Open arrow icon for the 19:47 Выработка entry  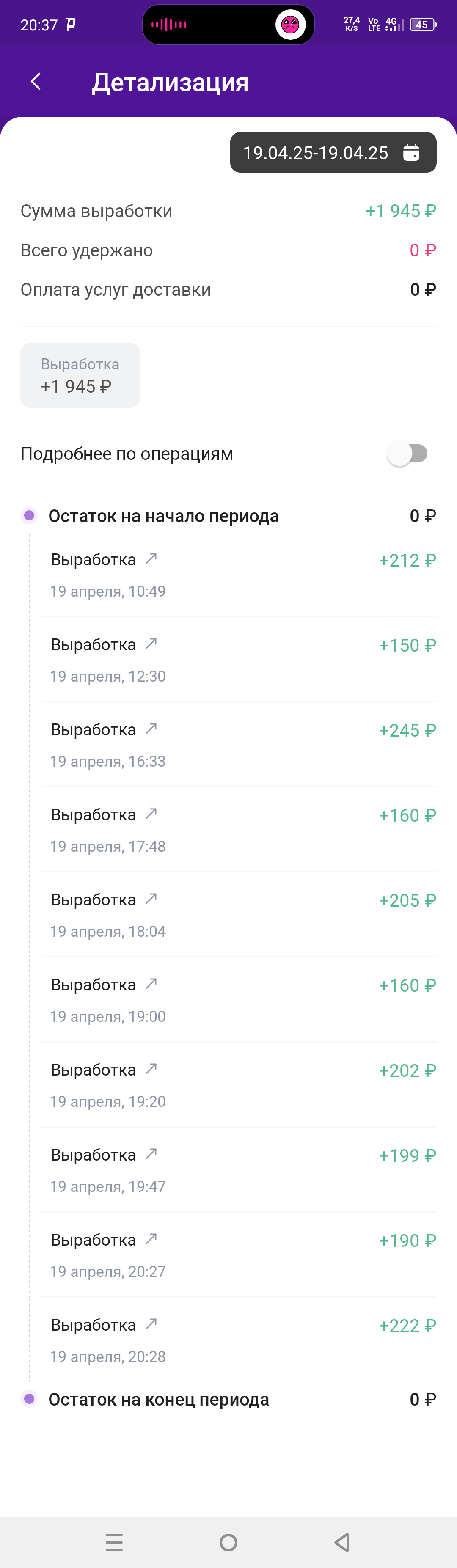pyautogui.click(x=151, y=1153)
